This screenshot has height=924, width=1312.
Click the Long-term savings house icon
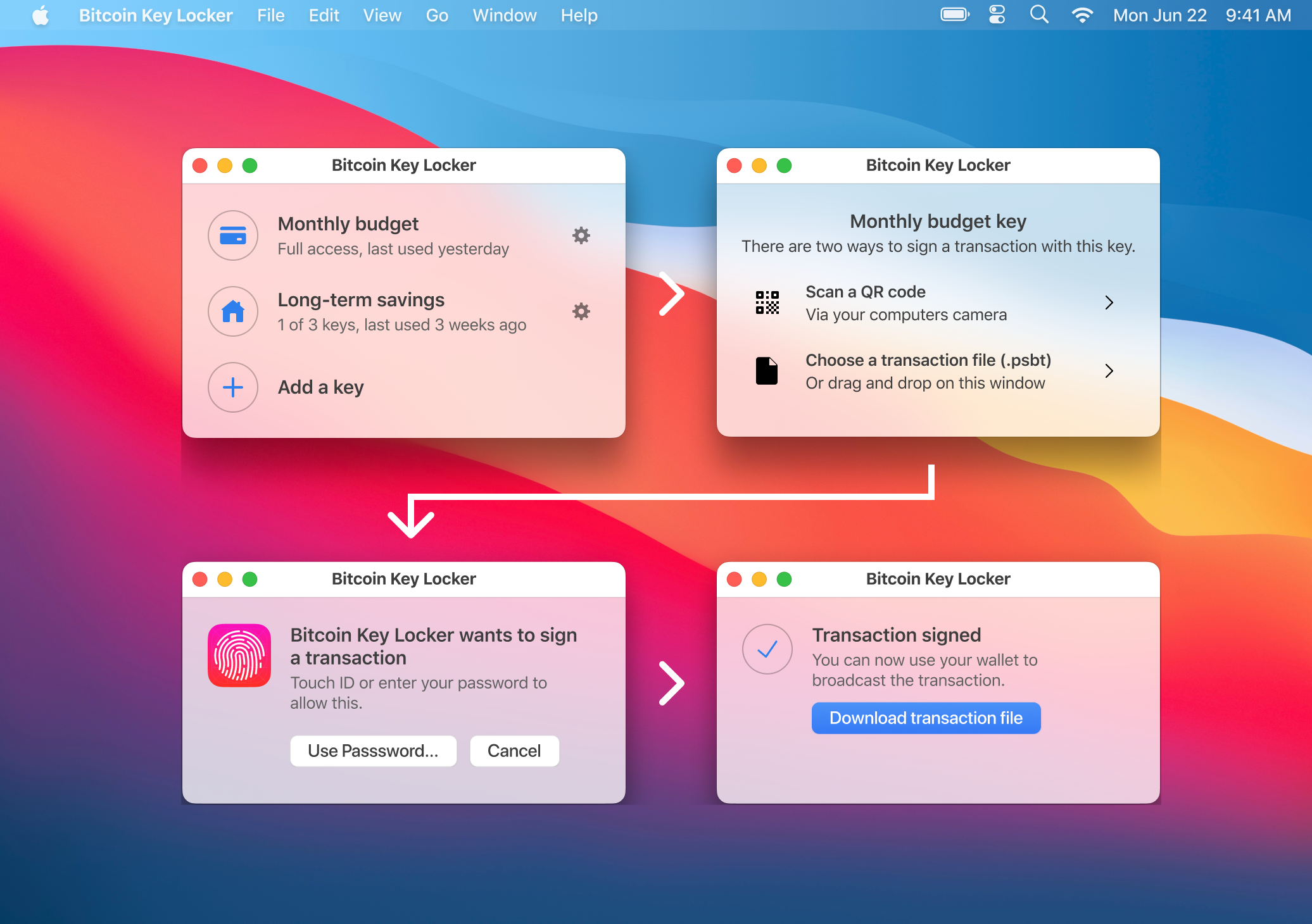click(233, 311)
